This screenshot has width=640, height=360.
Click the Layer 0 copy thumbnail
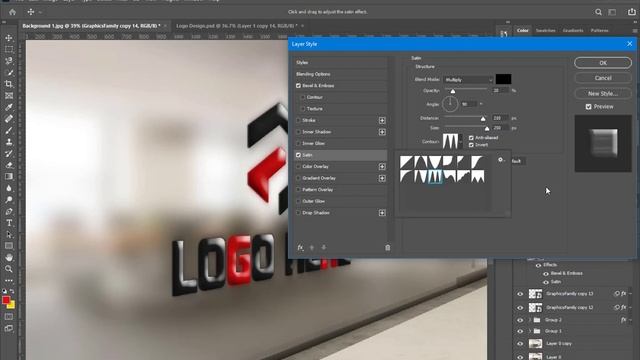[x=535, y=344]
